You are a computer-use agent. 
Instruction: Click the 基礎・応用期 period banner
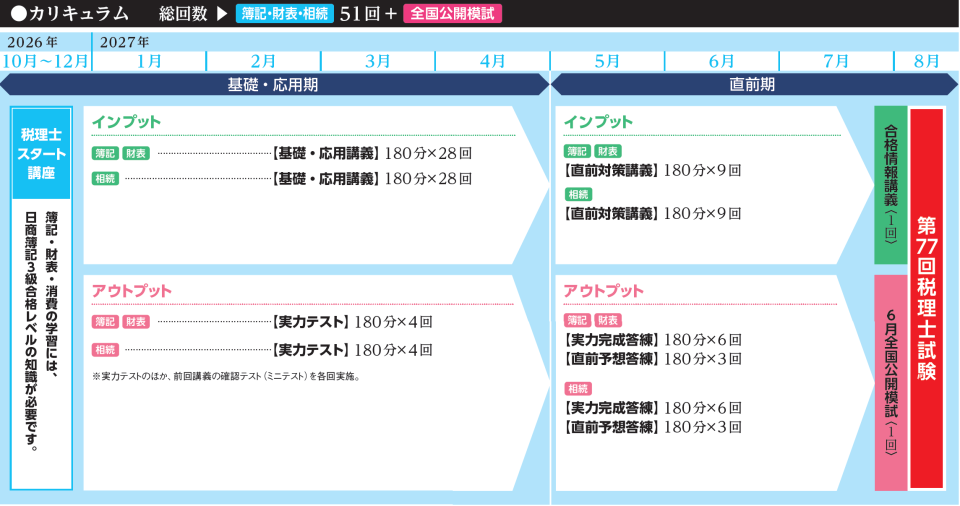pyautogui.click(x=274, y=85)
